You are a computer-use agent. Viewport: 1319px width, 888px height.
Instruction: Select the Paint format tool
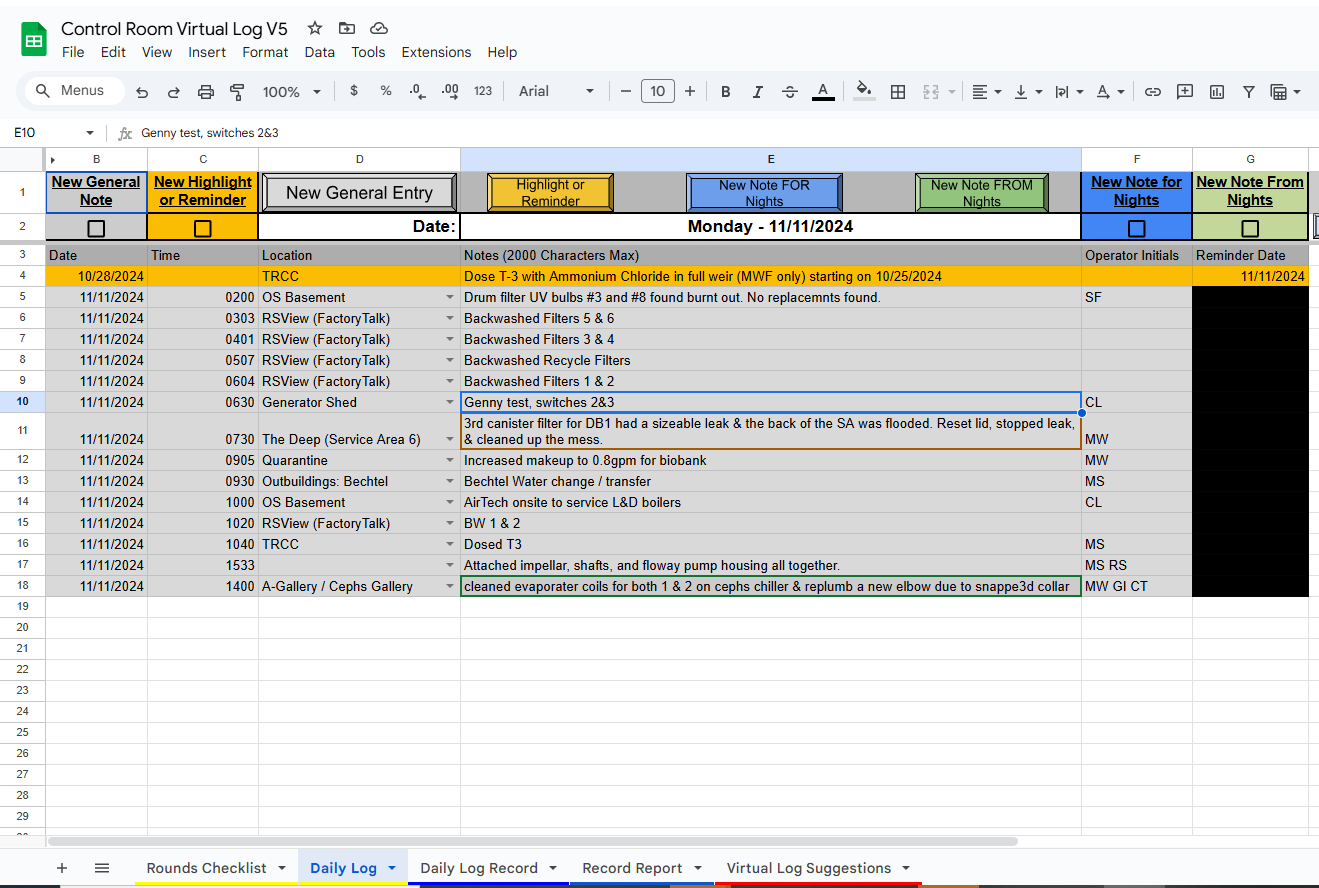click(x=238, y=92)
